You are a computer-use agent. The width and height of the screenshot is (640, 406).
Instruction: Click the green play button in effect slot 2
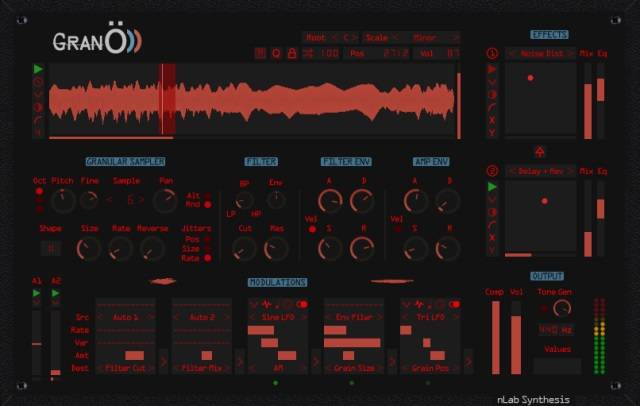click(x=492, y=187)
